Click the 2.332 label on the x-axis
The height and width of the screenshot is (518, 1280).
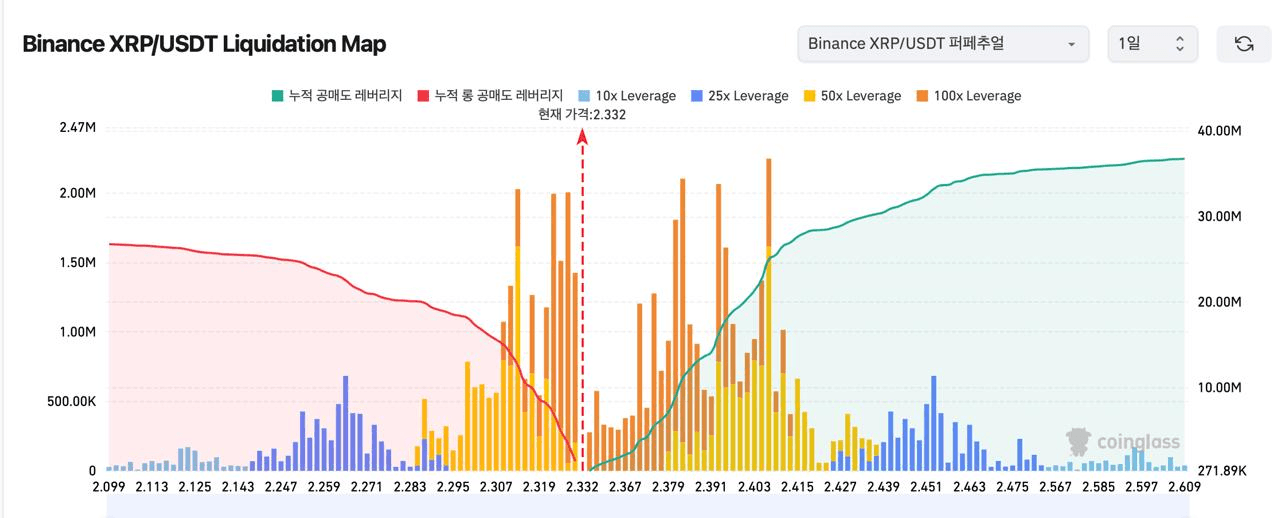(582, 487)
